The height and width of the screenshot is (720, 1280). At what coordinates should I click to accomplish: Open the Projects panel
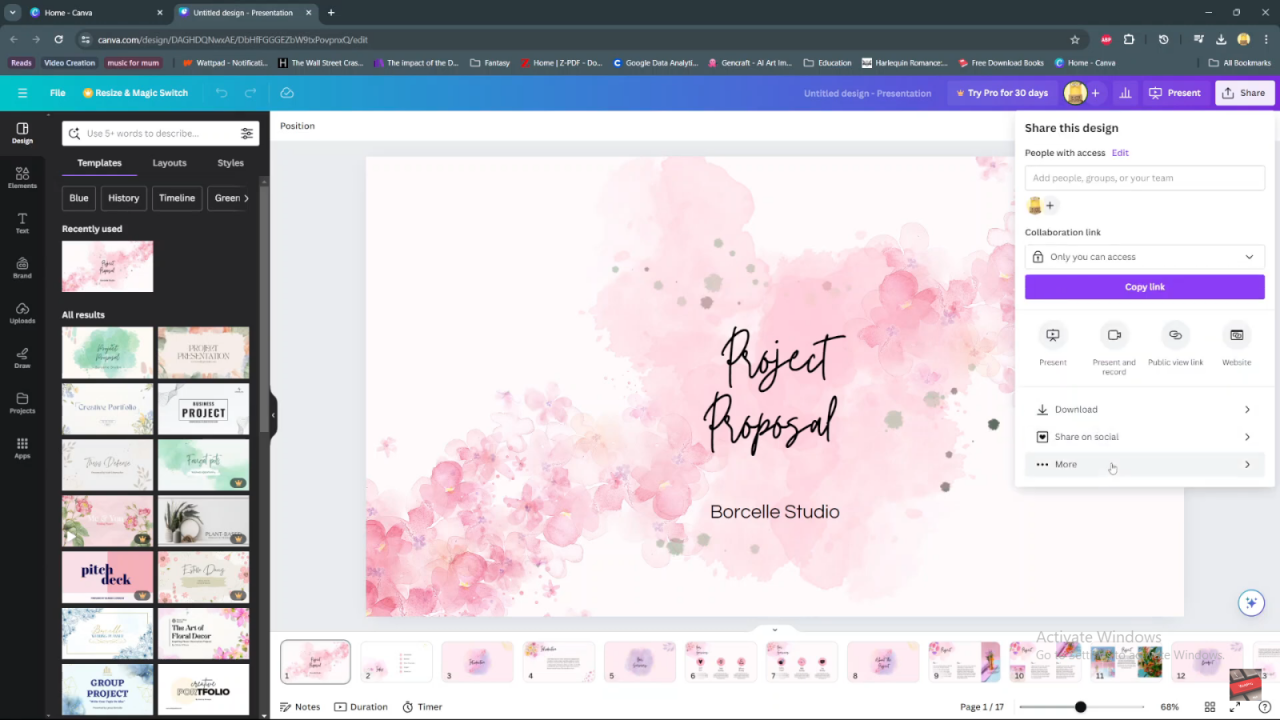click(x=22, y=403)
